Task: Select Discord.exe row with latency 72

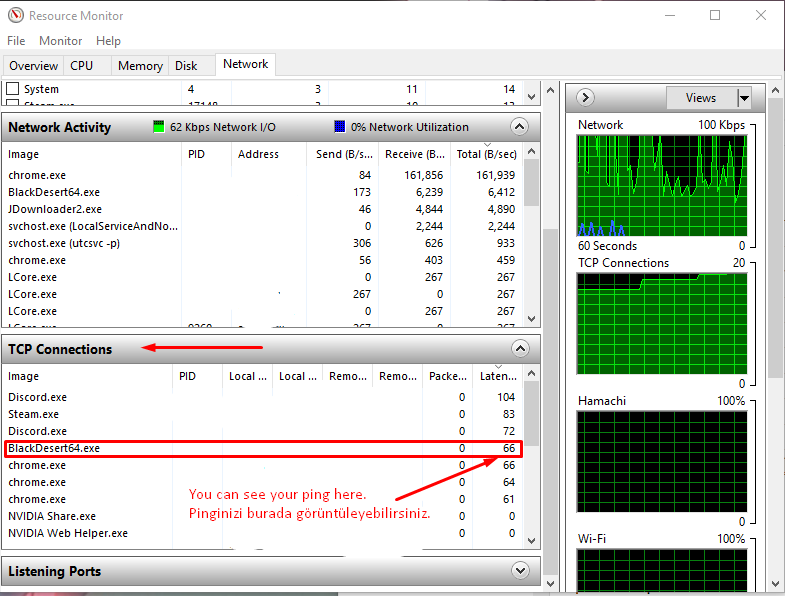Action: pyautogui.click(x=262, y=431)
